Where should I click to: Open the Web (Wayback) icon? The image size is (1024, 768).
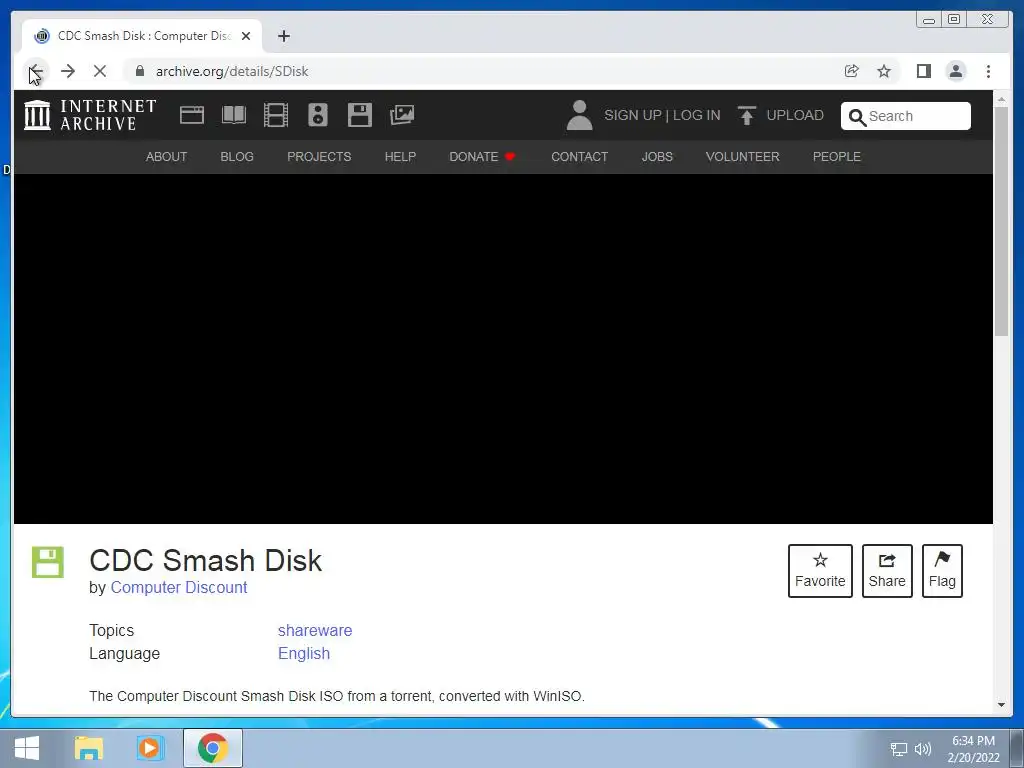192,115
